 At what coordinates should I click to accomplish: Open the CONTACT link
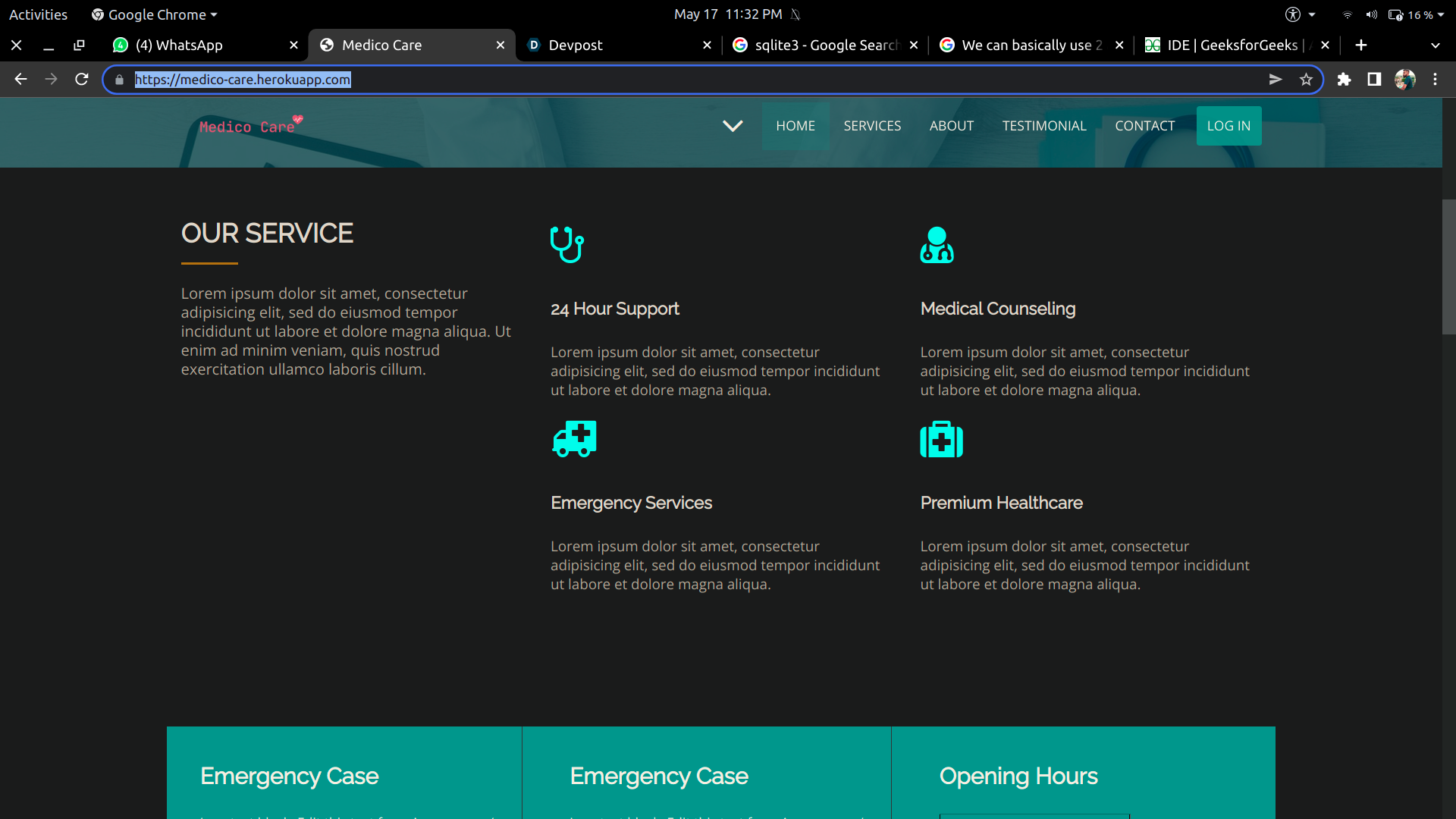click(1145, 126)
